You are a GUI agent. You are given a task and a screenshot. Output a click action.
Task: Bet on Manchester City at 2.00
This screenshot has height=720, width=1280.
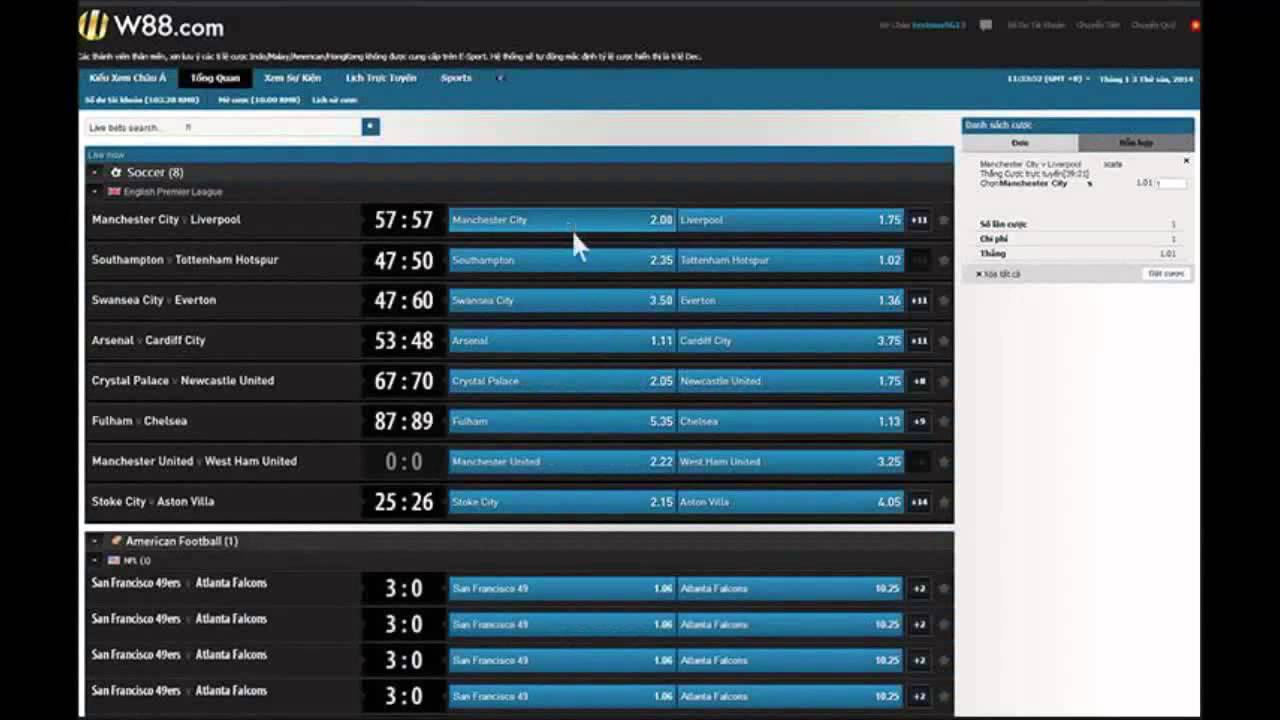[562, 220]
